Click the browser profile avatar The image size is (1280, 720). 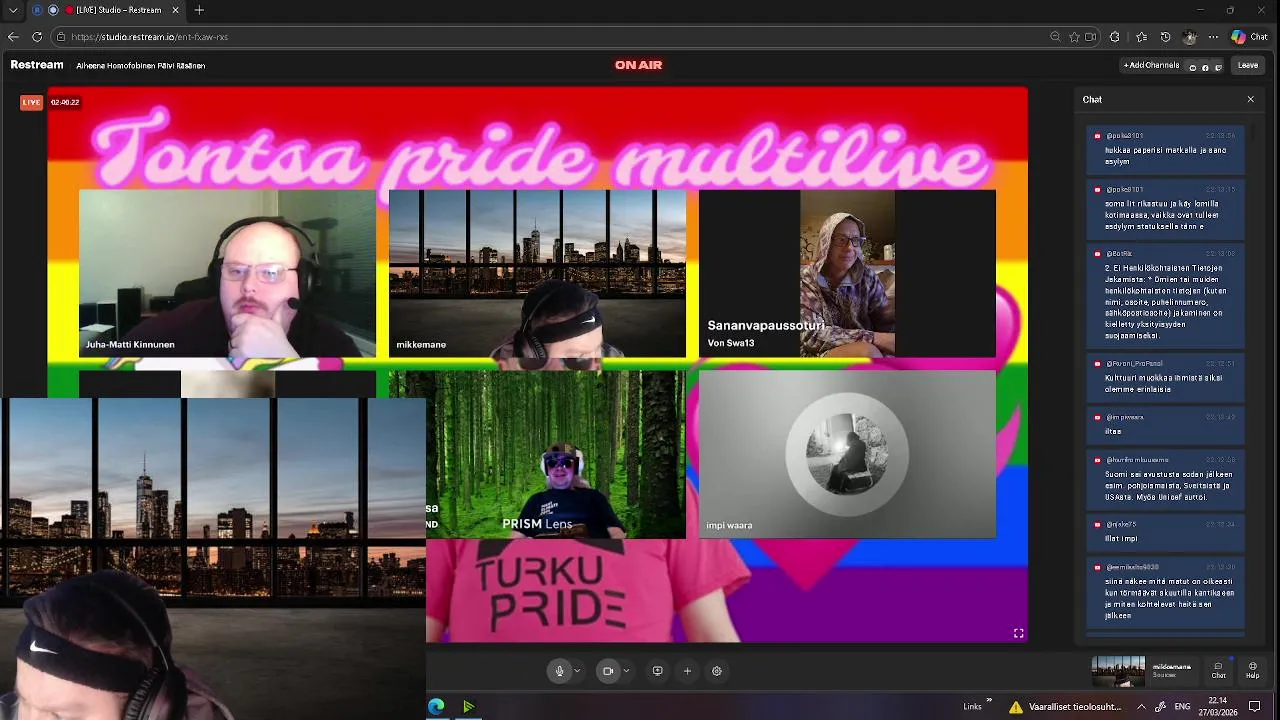[1189, 37]
